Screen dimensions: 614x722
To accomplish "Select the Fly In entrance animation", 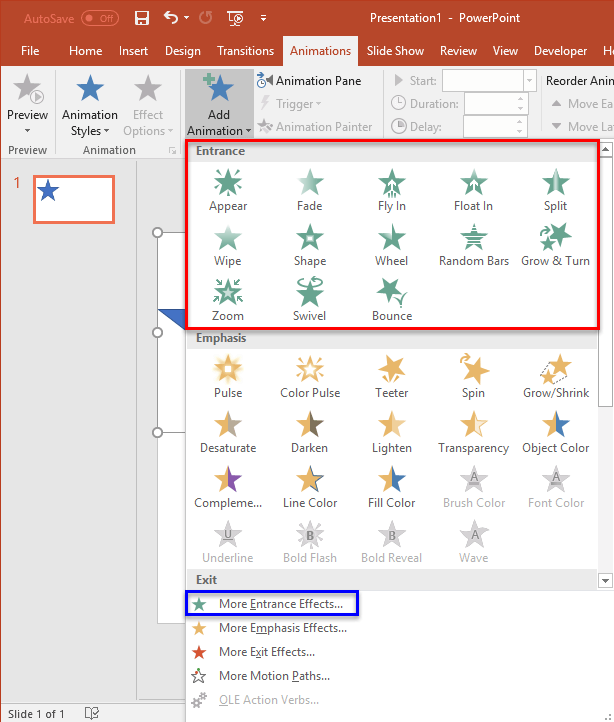I will click(392, 190).
